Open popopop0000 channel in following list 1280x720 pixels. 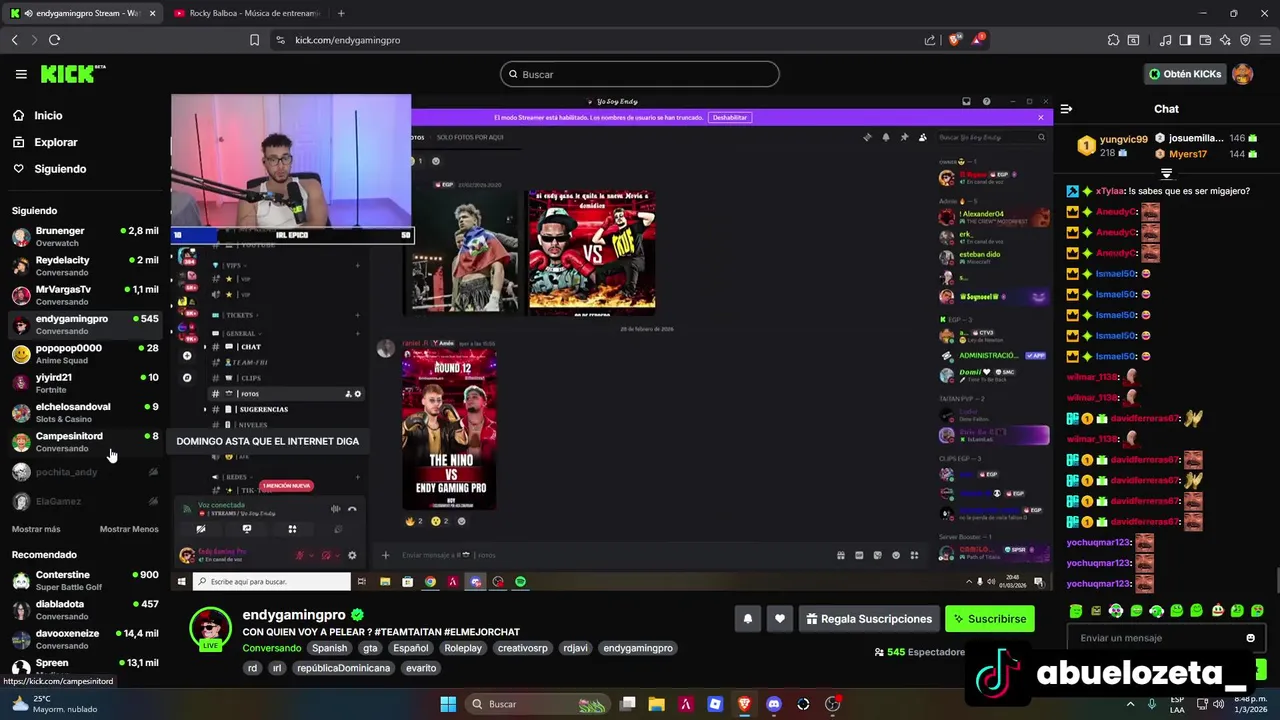tap(85, 353)
